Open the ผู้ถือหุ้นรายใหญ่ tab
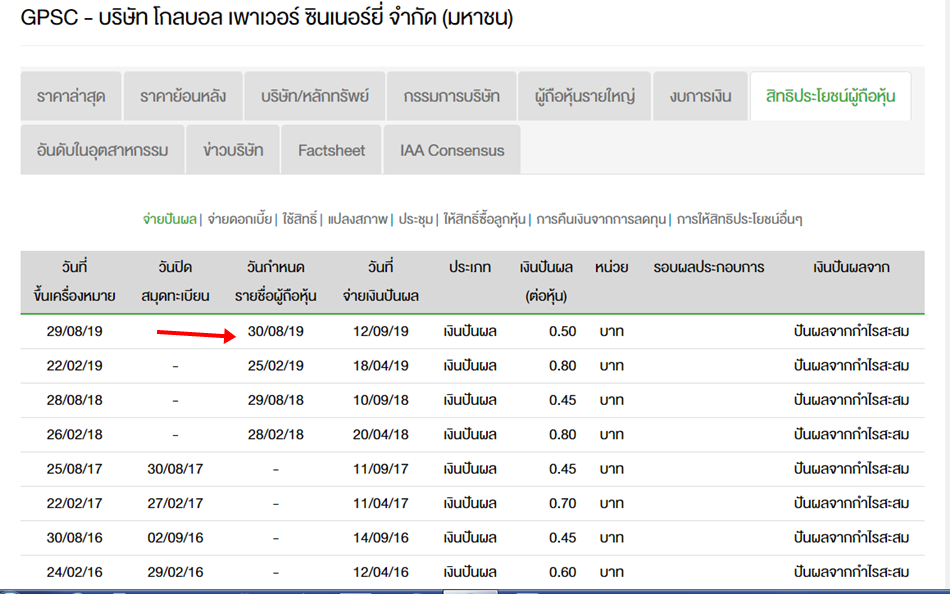950x594 pixels. click(x=585, y=96)
